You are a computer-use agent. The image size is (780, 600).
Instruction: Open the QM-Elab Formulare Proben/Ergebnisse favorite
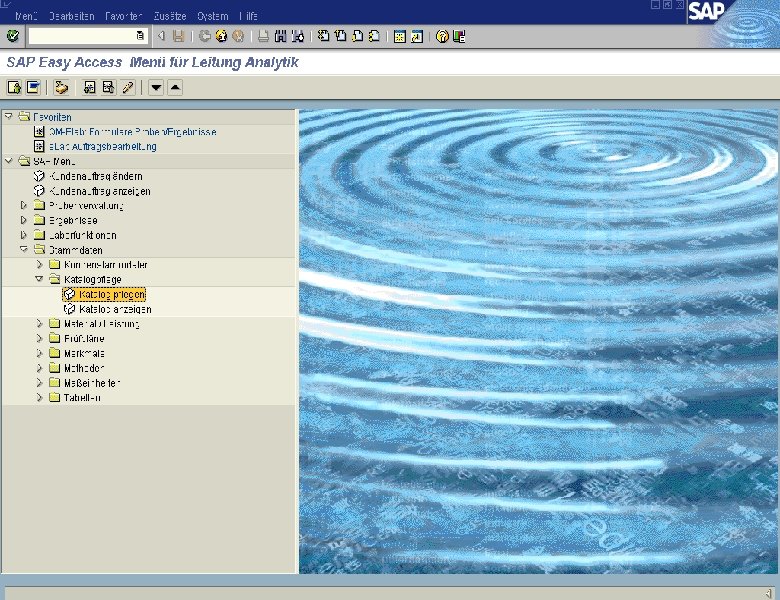[x=132, y=132]
